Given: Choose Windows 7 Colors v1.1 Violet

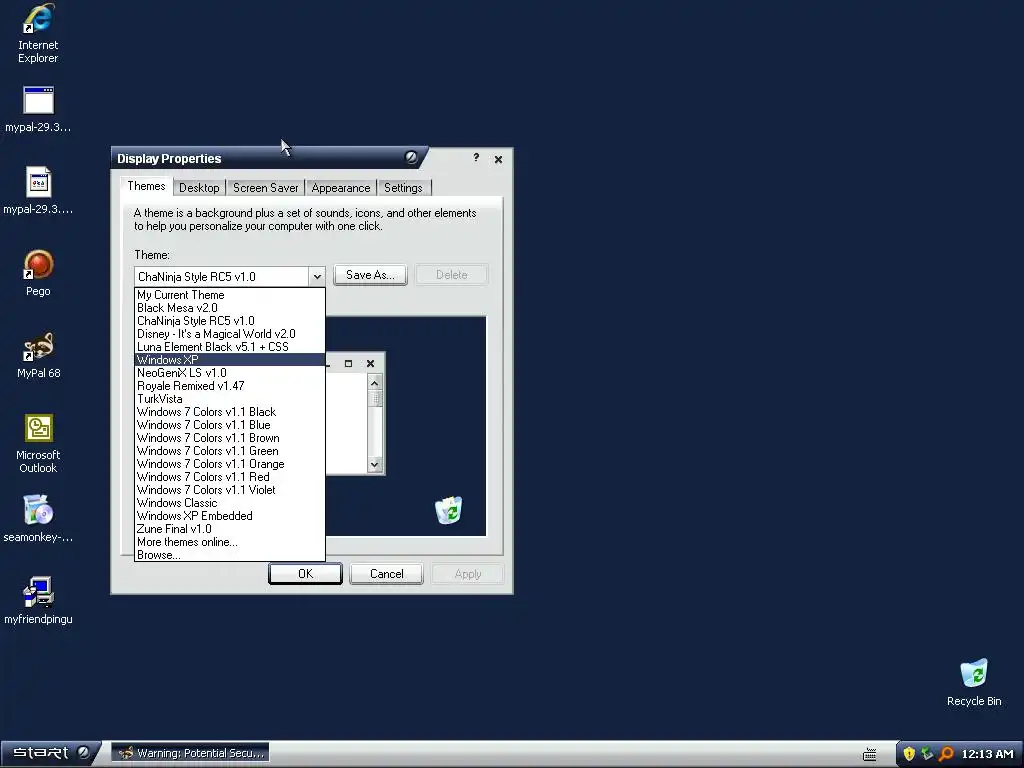Looking at the screenshot, I should point(229,490).
